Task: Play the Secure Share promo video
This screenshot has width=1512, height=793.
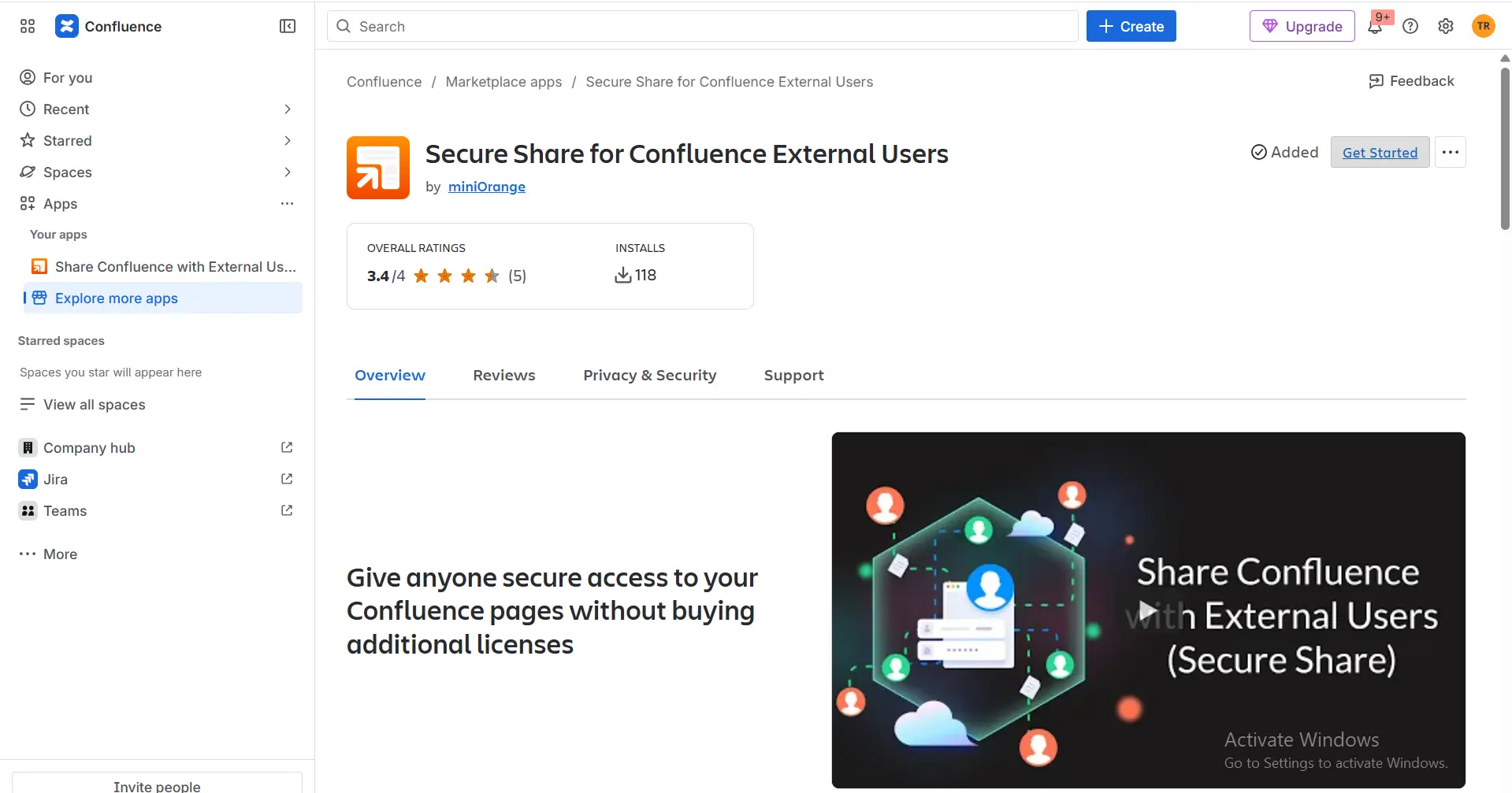Action: pos(1148,609)
